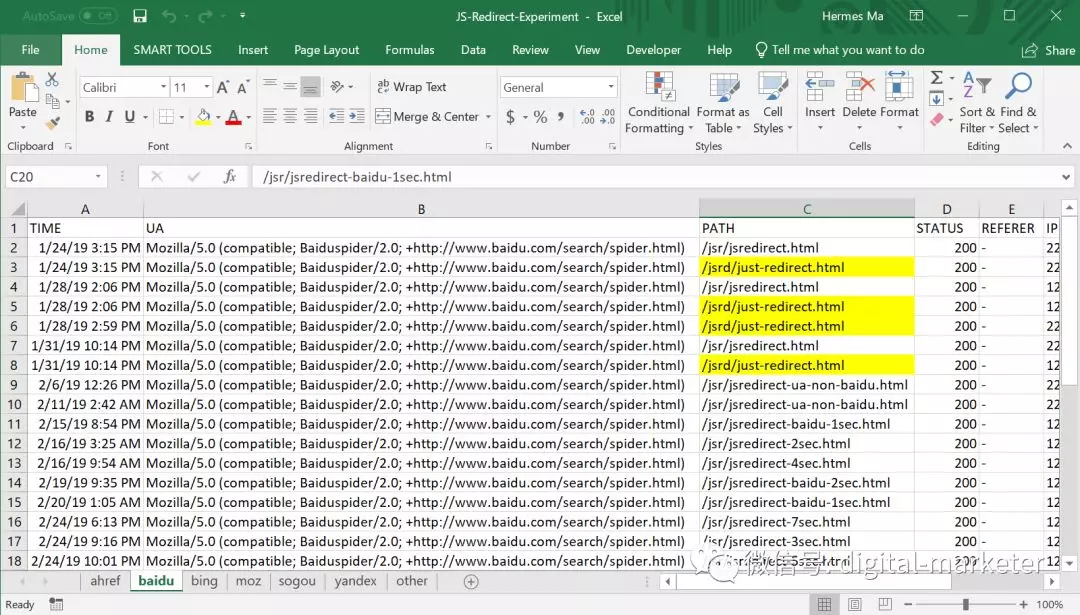Screen dimensions: 1080x615
Task: Click the Orientation text angle icon
Action: [x=338, y=87]
